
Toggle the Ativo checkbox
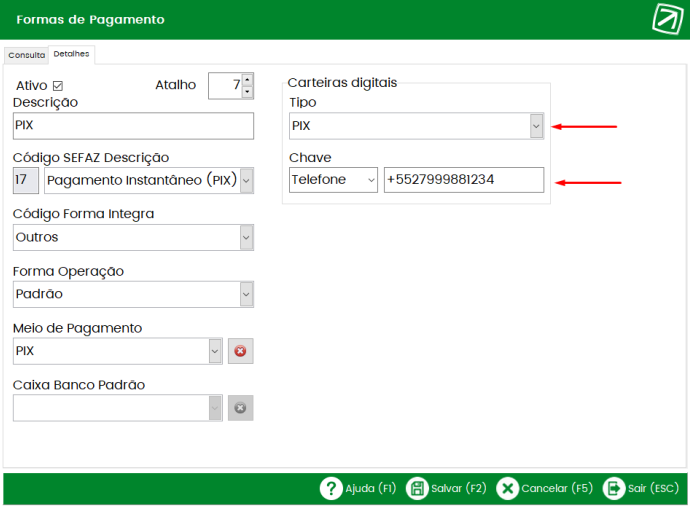[x=58, y=86]
